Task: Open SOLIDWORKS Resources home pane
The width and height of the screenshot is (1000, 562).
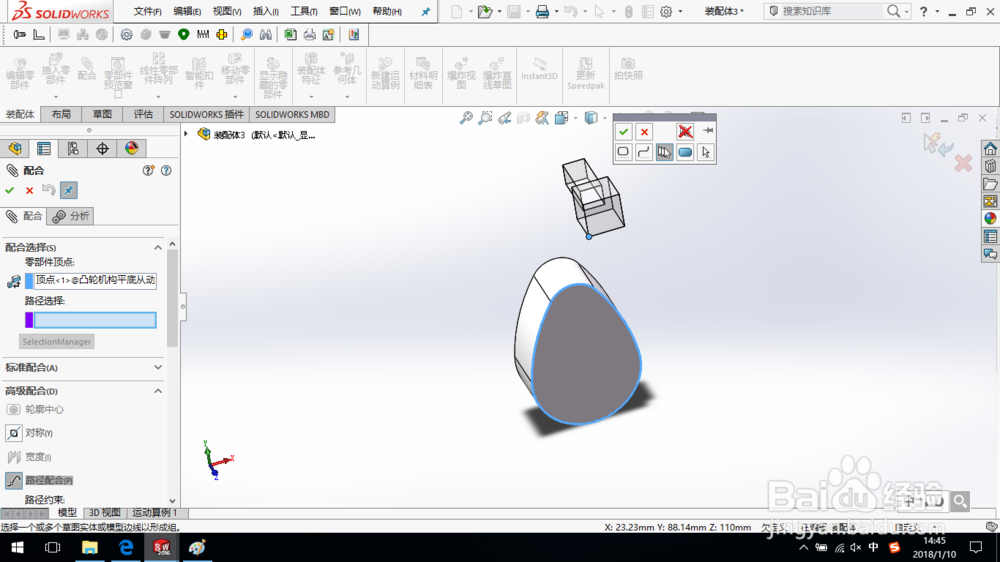Action: point(990,149)
